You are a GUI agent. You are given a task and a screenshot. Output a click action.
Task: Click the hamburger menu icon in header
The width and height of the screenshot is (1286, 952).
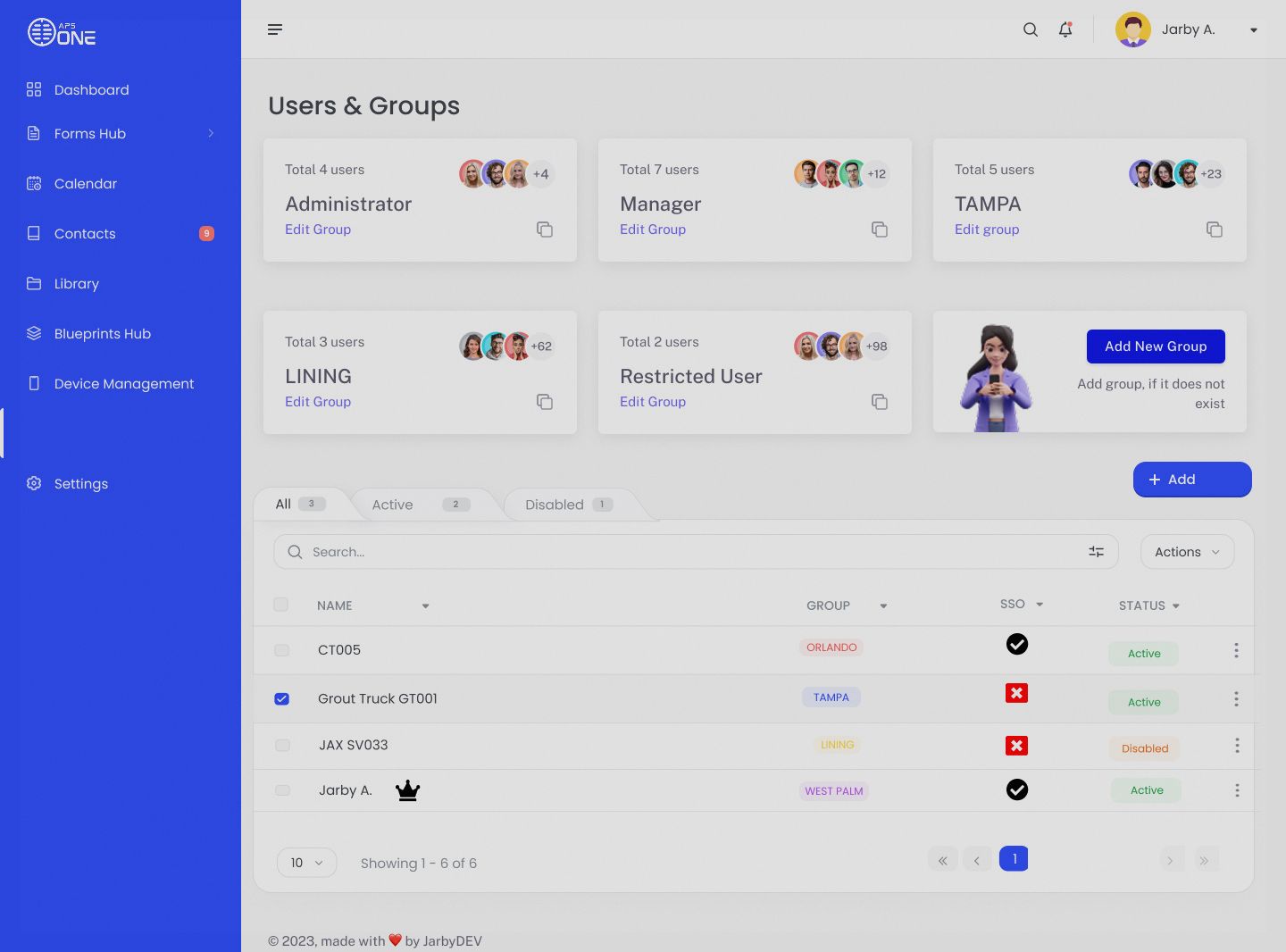pos(275,29)
